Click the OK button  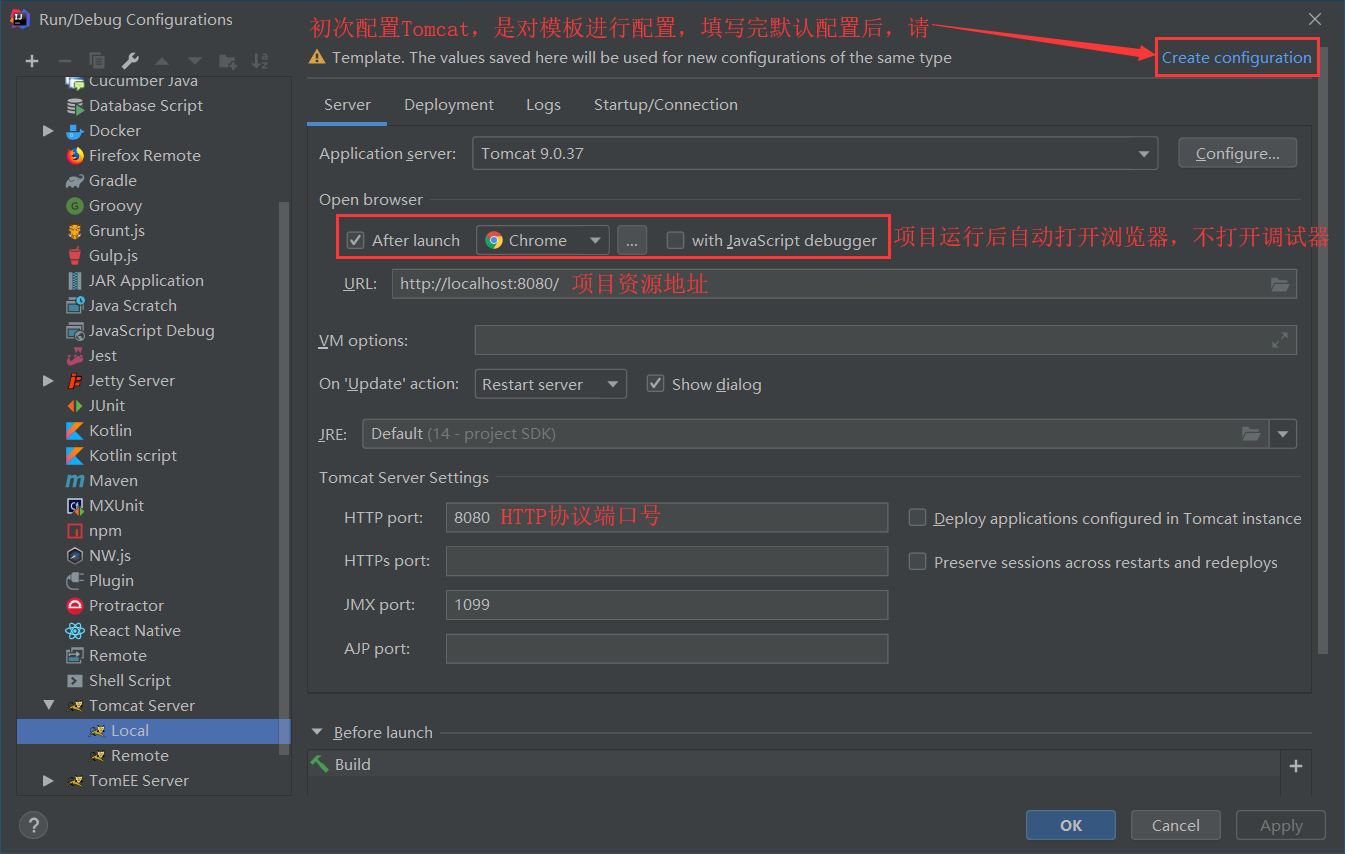(x=1071, y=825)
